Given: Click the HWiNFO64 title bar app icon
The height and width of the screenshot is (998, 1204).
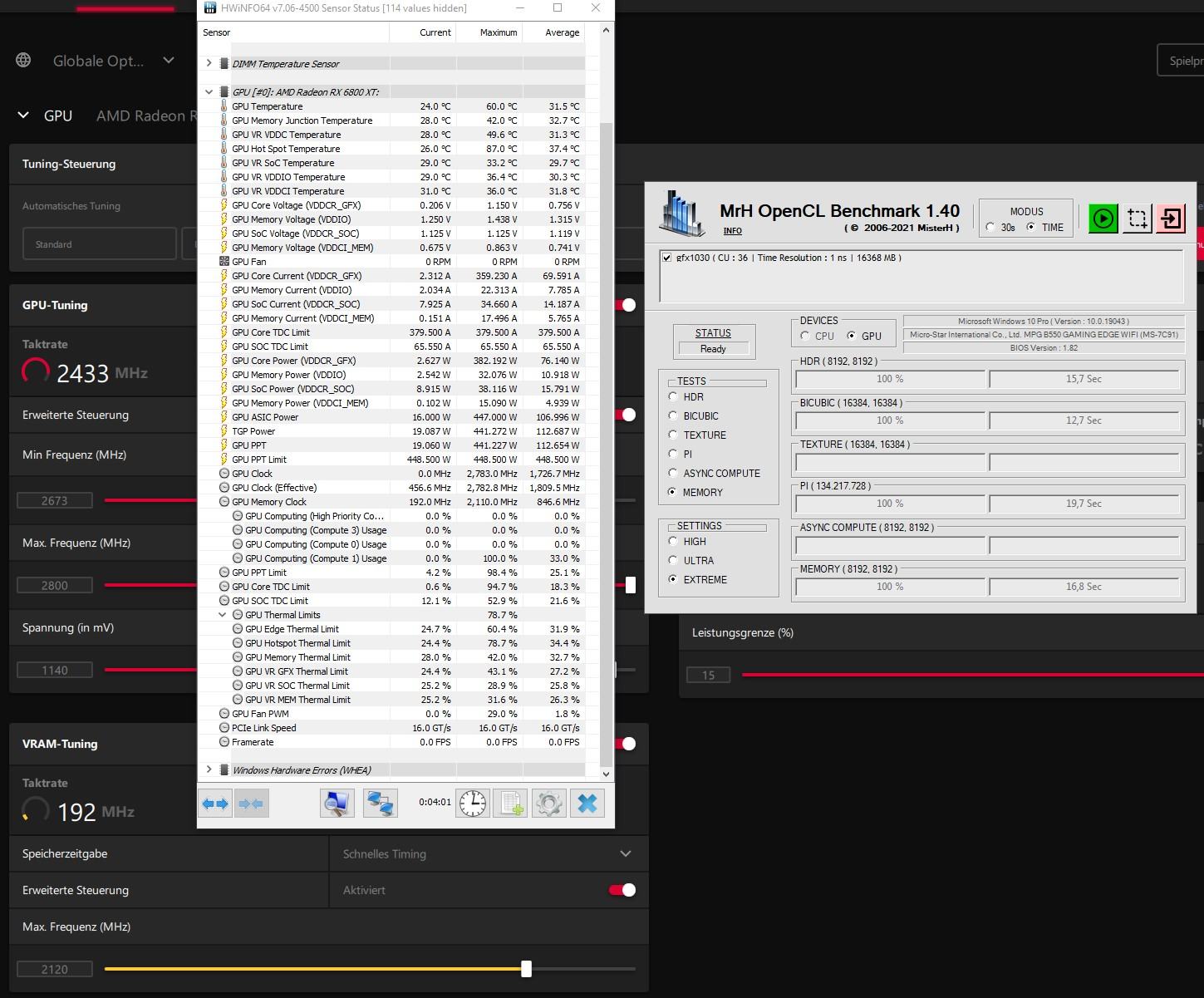Looking at the screenshot, I should 211,8.
